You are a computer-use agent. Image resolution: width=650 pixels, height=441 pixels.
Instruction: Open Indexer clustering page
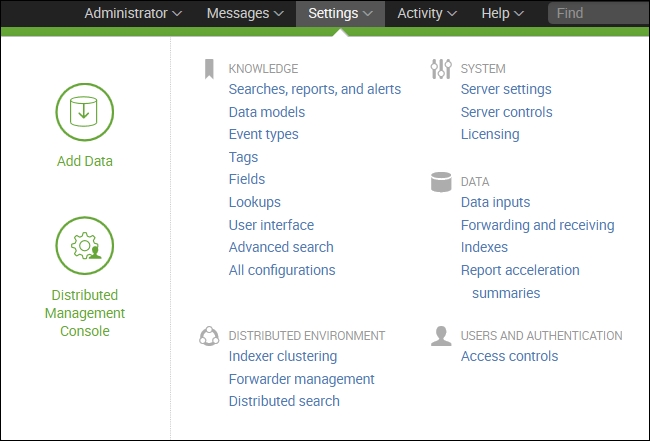coord(282,356)
